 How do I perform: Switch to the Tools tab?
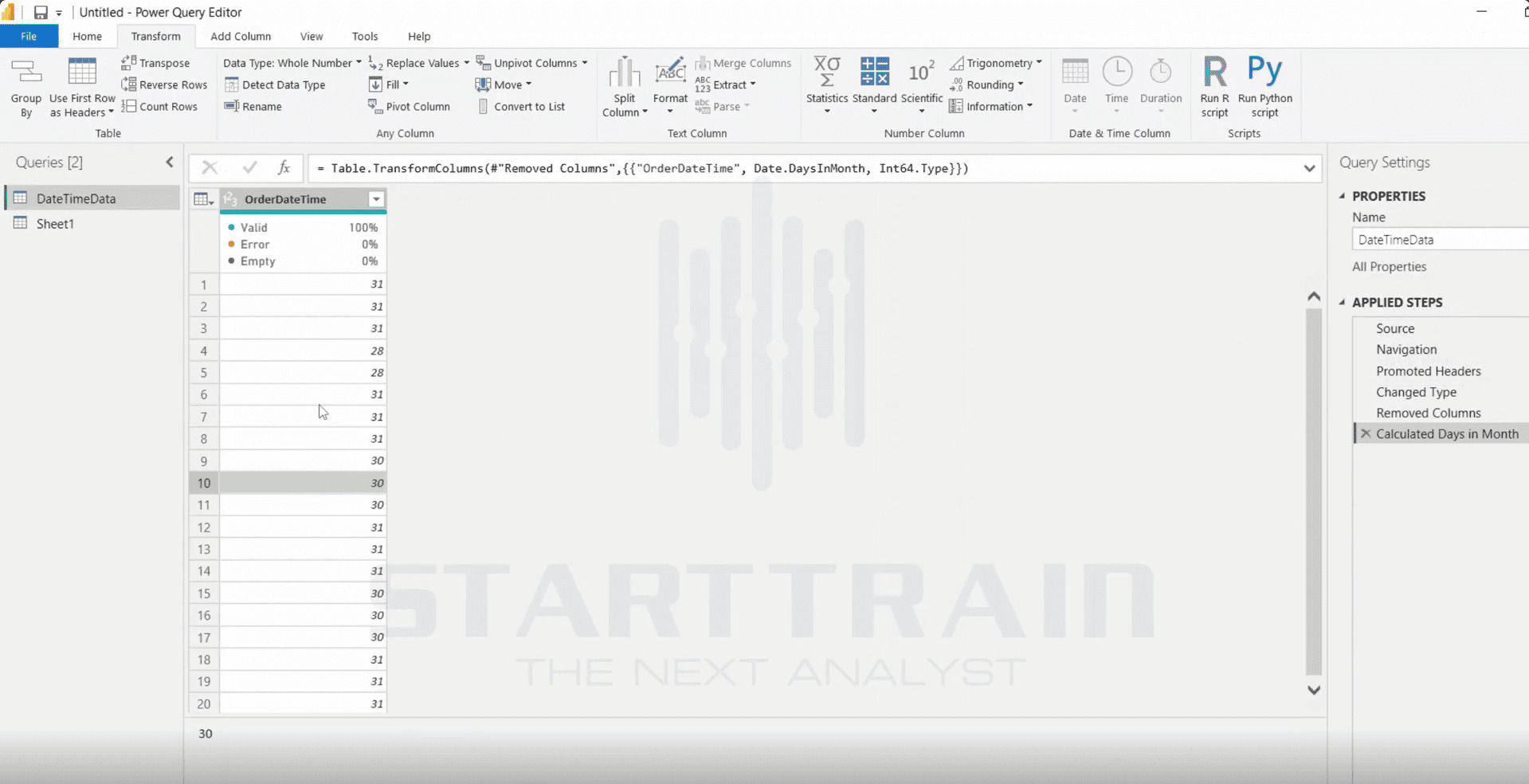click(365, 36)
